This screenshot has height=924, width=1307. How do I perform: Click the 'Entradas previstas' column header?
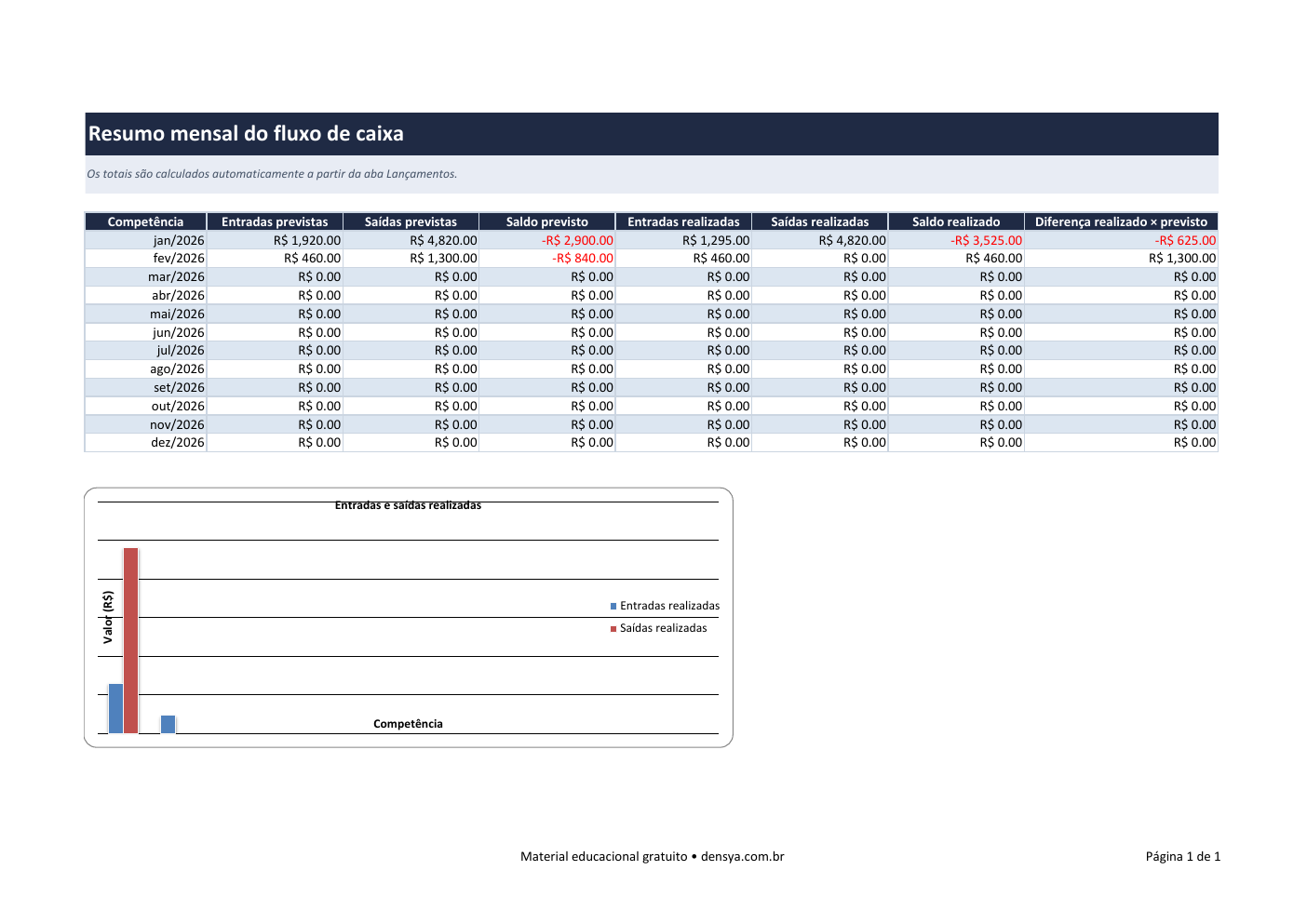click(x=275, y=221)
